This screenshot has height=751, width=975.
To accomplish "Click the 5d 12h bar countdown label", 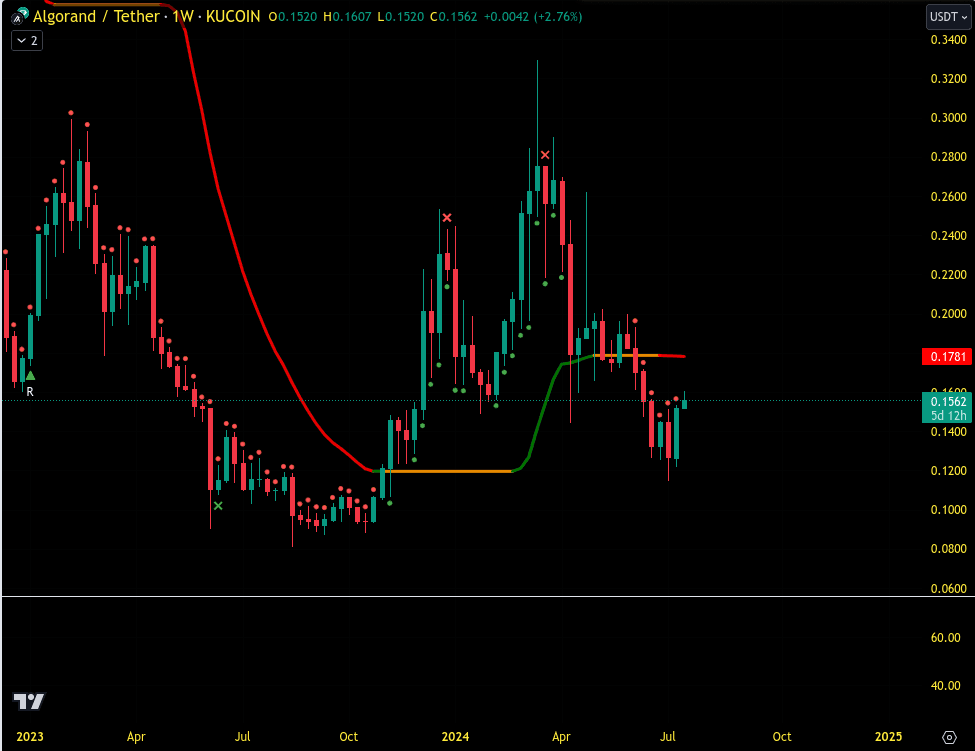I will (x=947, y=415).
